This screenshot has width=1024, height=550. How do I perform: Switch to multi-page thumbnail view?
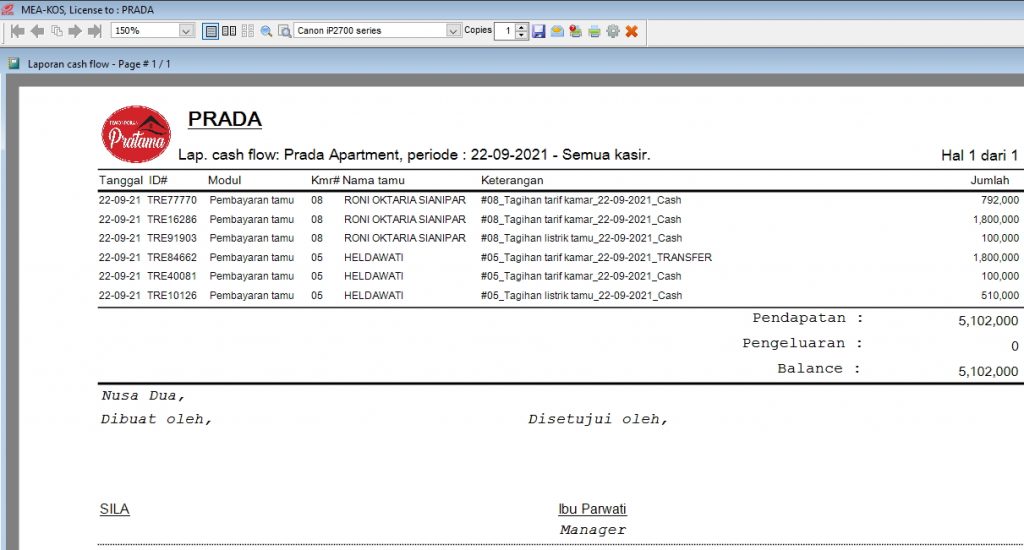coord(248,31)
